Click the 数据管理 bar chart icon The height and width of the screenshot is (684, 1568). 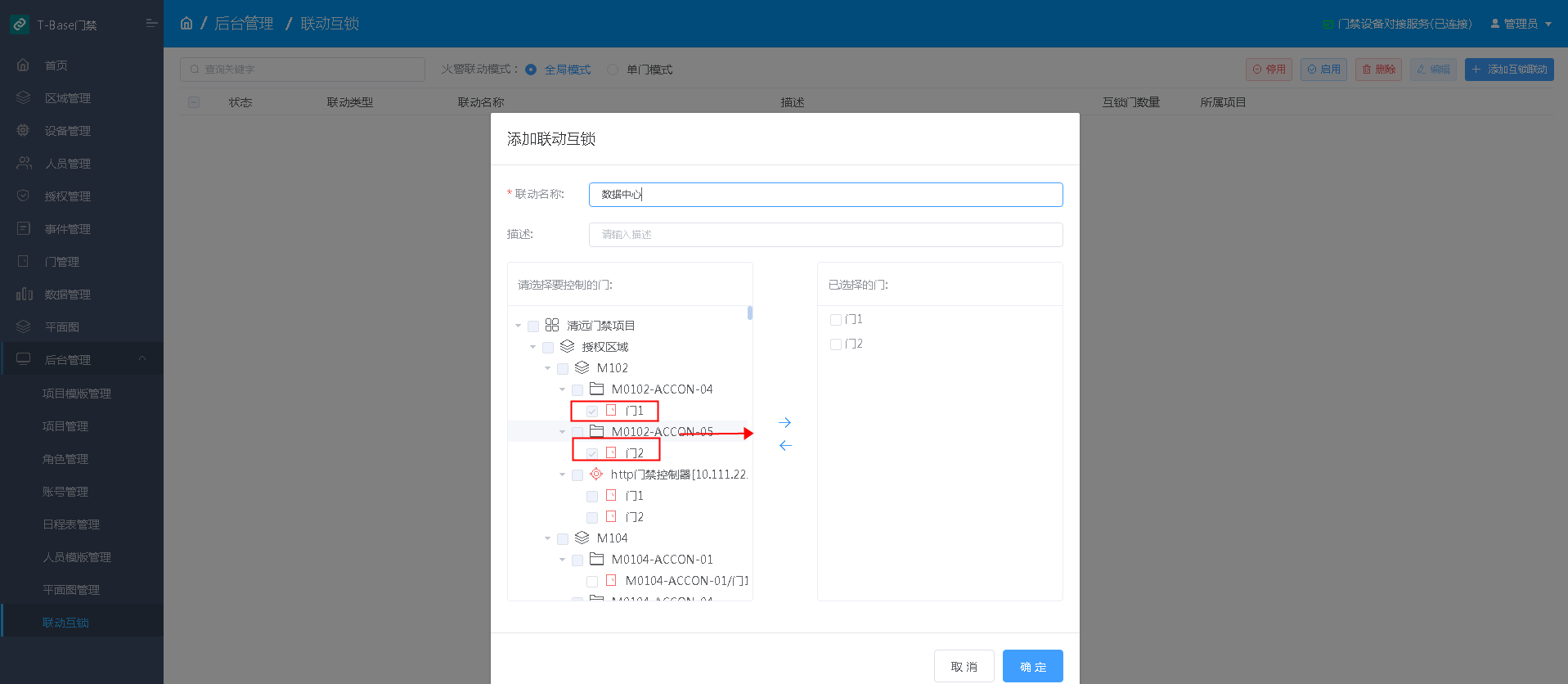[x=24, y=294]
